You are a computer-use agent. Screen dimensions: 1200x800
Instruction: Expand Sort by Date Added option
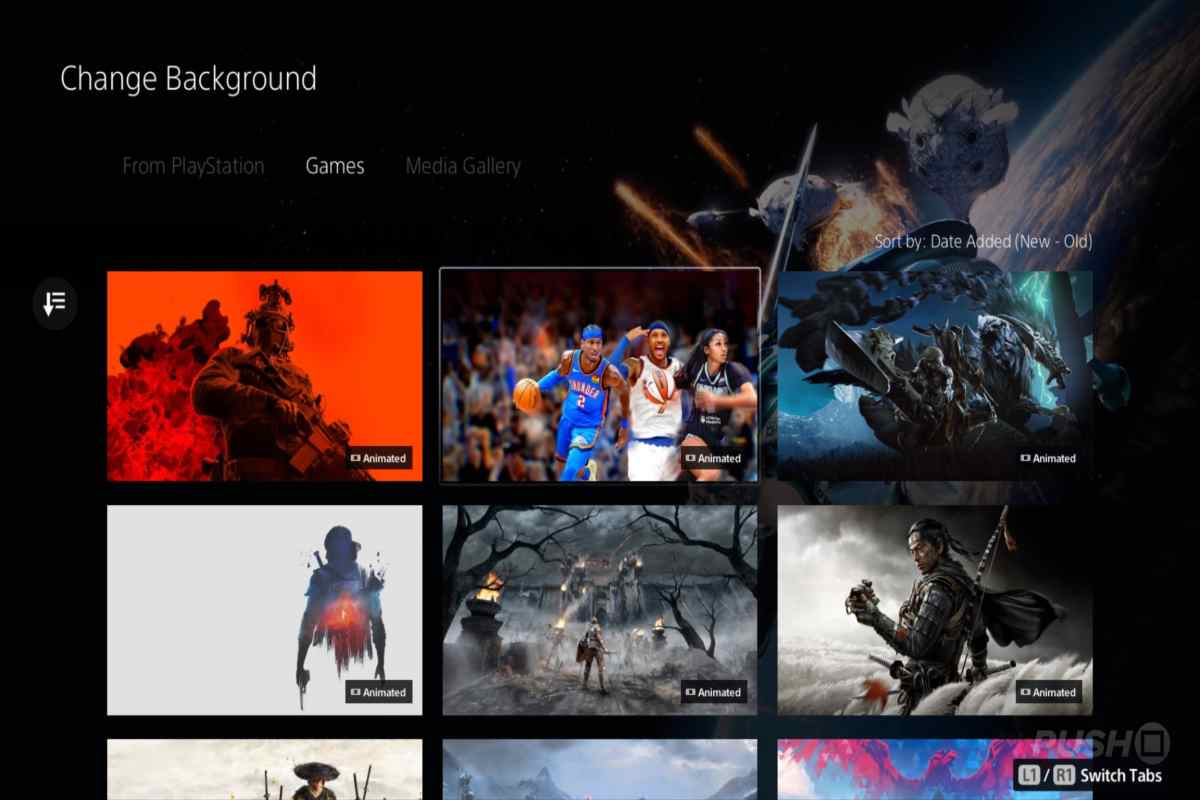point(983,241)
